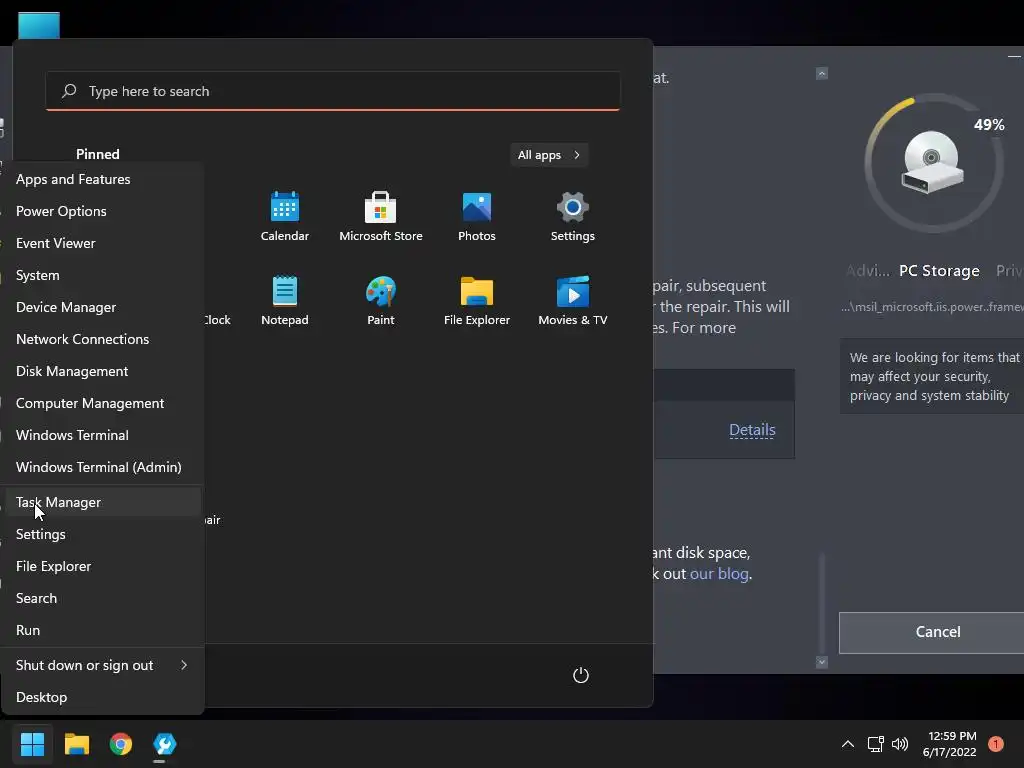Expand Shut down or sign out submenu

click(x=103, y=665)
